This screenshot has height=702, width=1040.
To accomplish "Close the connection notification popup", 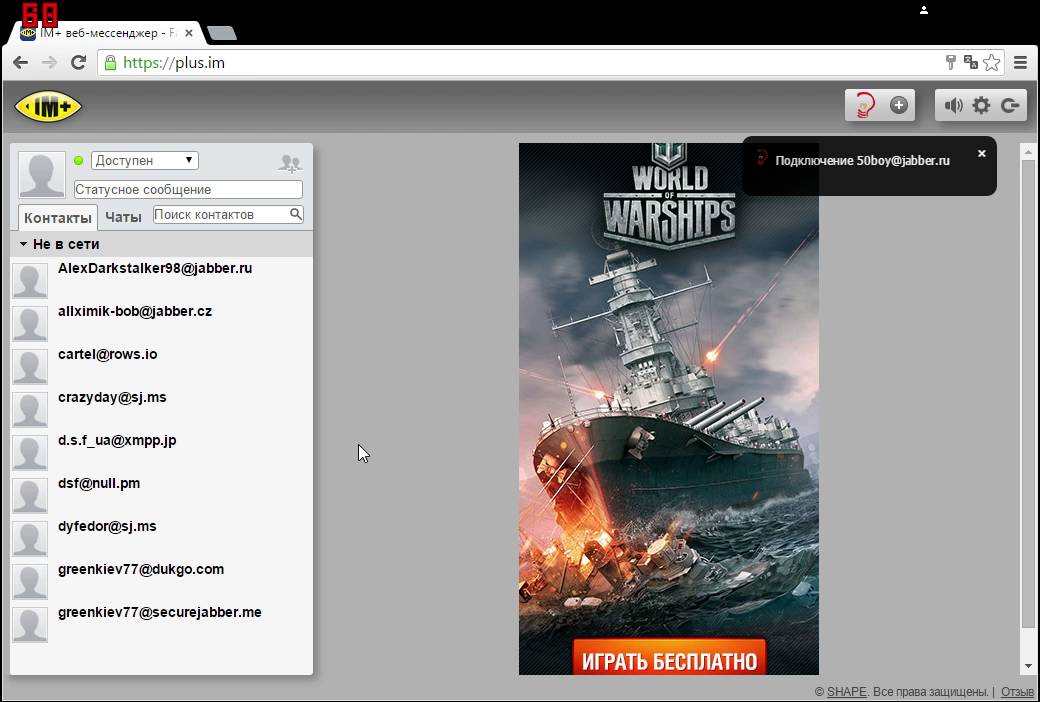I will pos(982,153).
